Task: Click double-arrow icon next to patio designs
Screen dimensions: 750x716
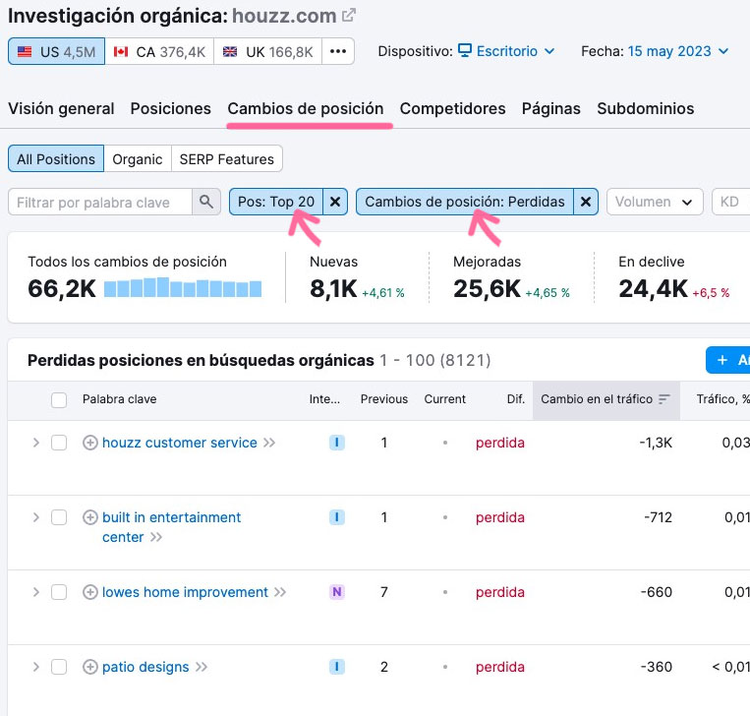Action: [x=201, y=667]
